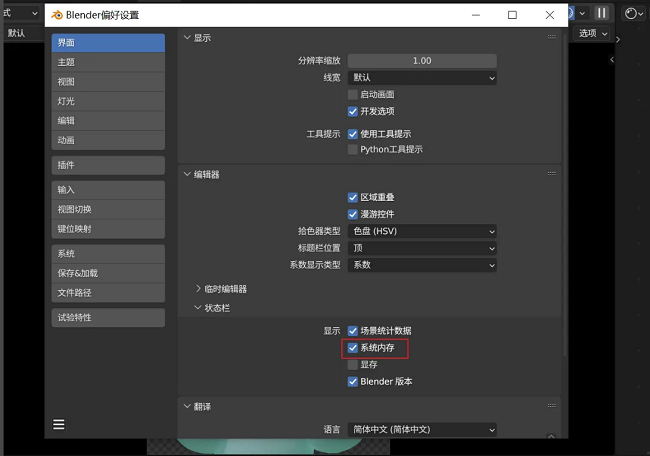
Task: Click the grip dots on the 显示 panel
Action: (x=551, y=37)
